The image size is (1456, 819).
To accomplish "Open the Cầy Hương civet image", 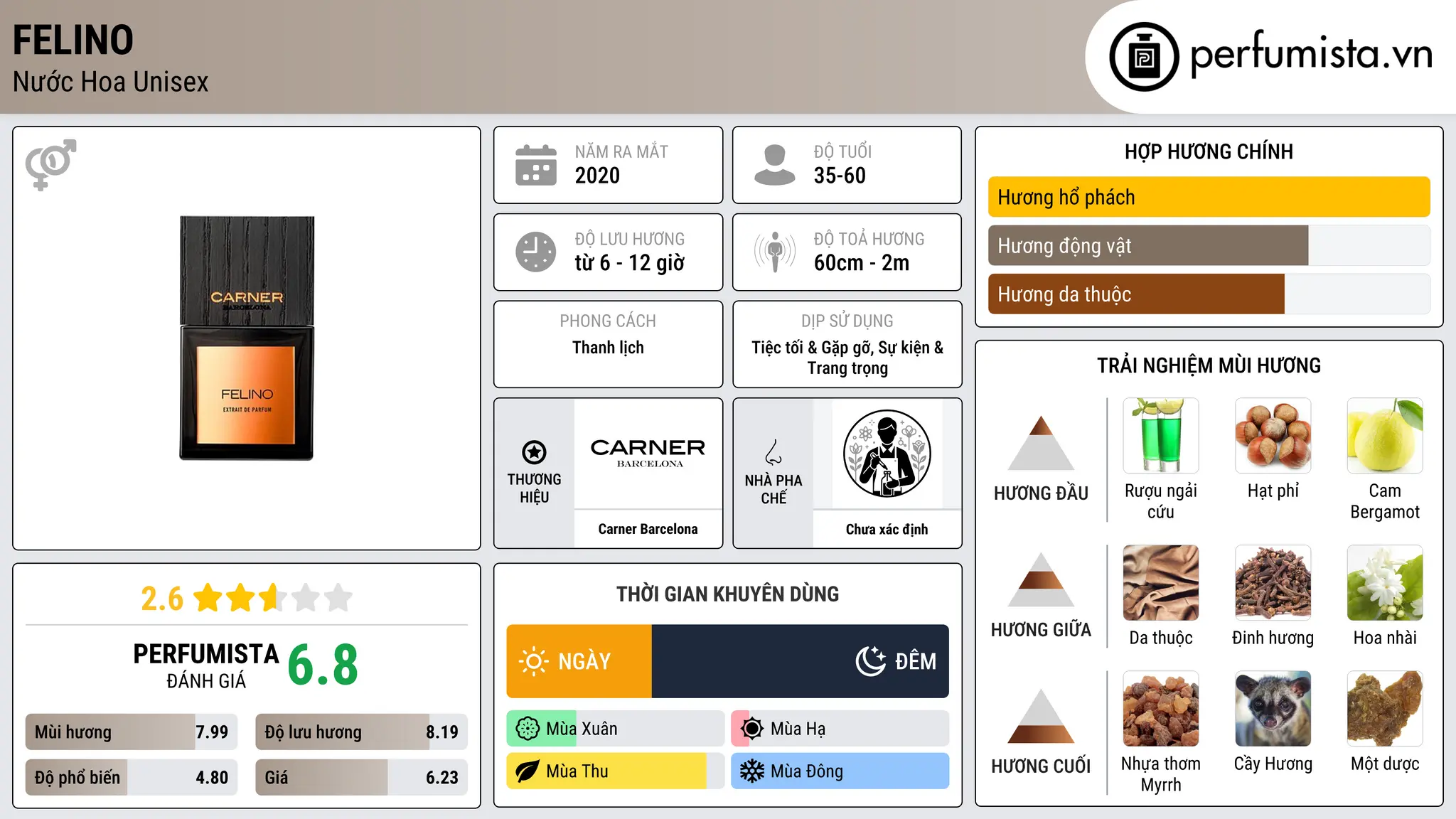I will [x=1273, y=709].
